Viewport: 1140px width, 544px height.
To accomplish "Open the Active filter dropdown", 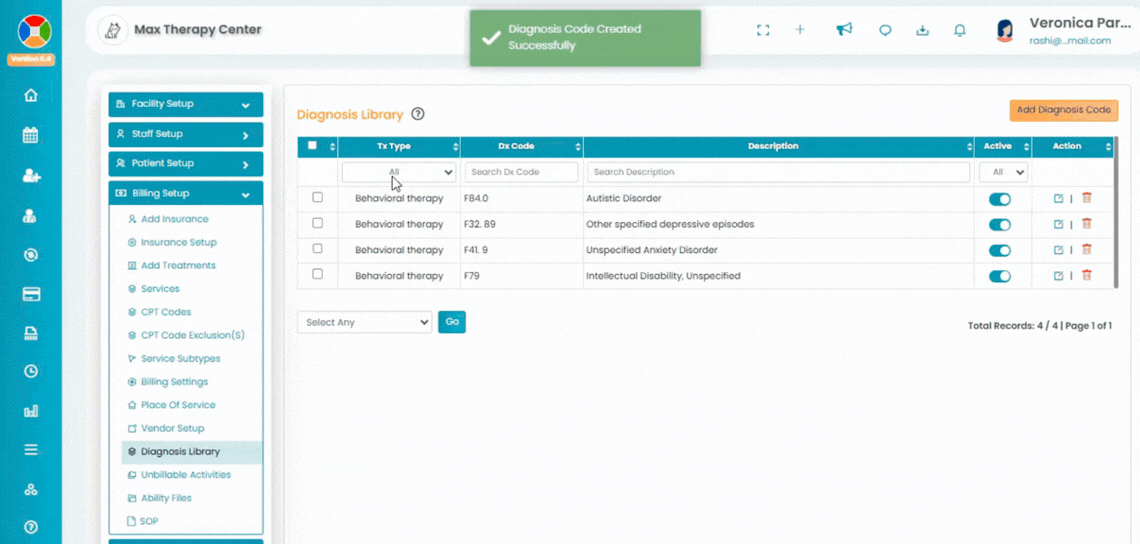I will click(x=1003, y=172).
